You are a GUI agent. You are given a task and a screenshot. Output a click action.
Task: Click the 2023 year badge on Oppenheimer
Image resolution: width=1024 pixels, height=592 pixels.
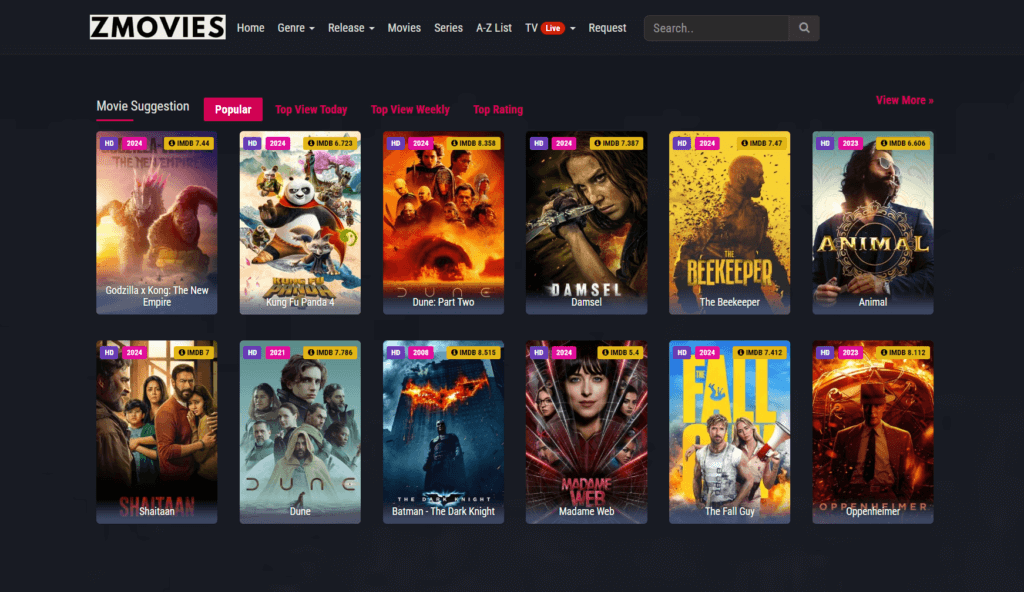click(850, 352)
